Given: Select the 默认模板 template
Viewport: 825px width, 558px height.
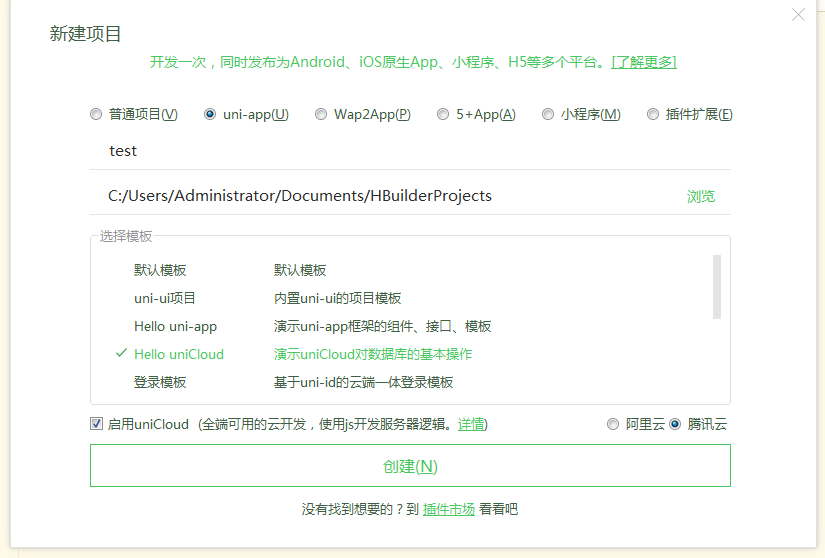Looking at the screenshot, I should point(160,270).
